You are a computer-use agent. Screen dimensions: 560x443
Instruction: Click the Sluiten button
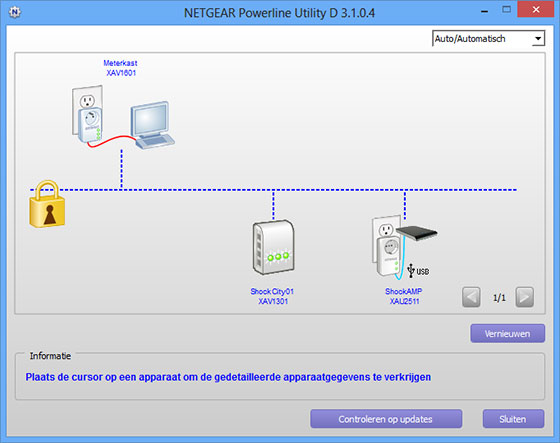(x=513, y=419)
